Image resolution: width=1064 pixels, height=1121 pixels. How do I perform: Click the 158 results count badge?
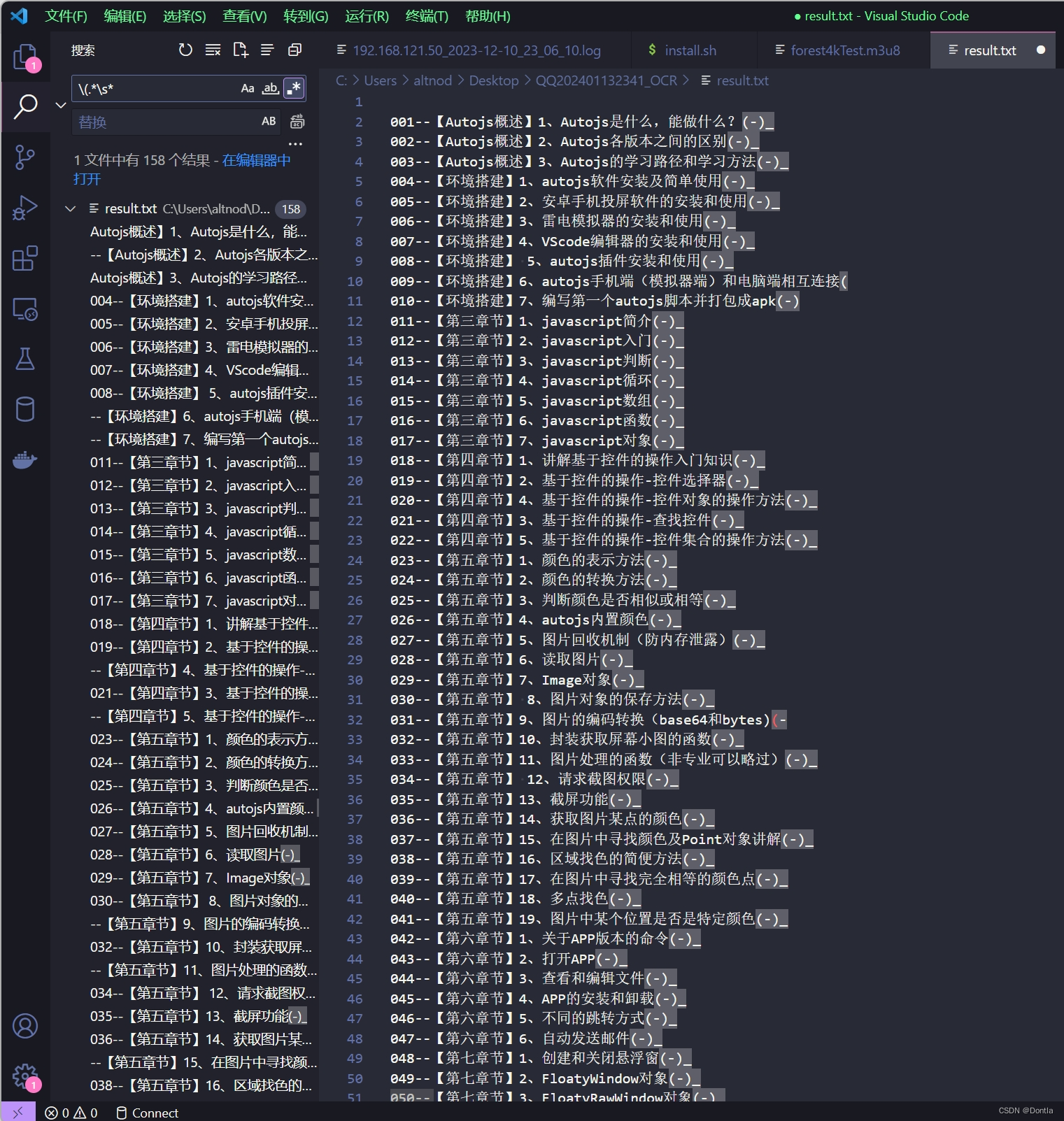click(x=291, y=209)
